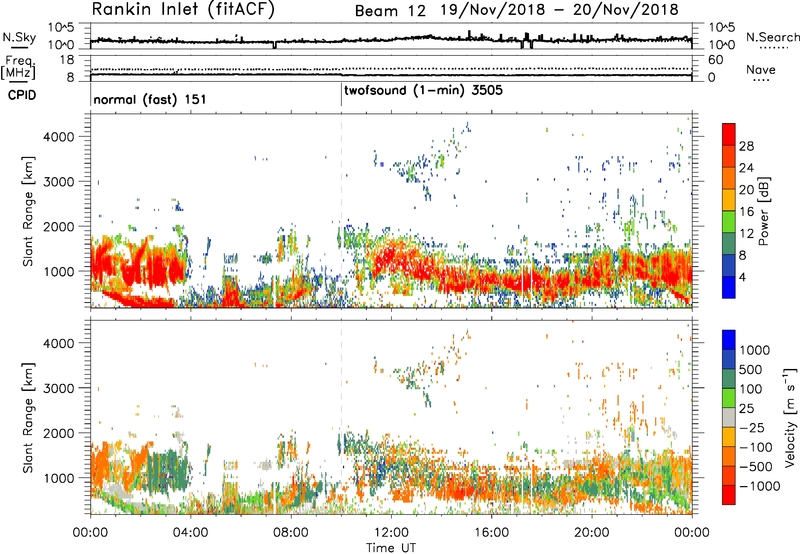
Task: Click the '4000' range tick of power panel
Action: (x=59, y=137)
